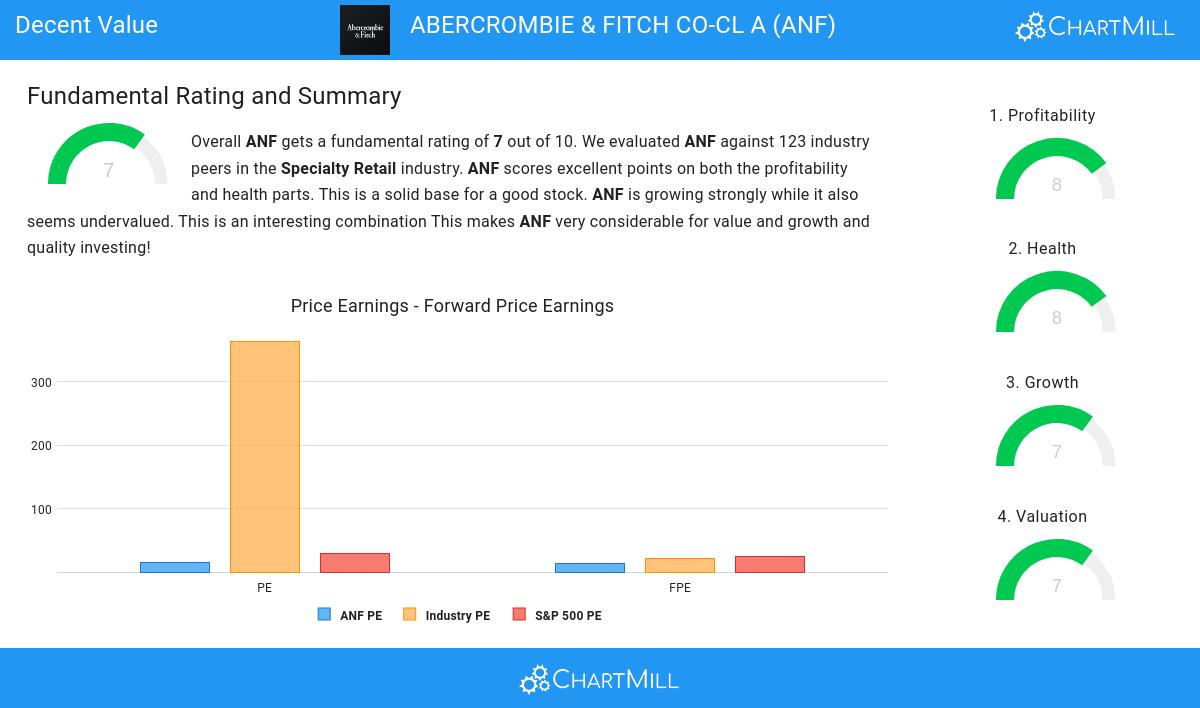Toggle Industry PE series in chart legend
This screenshot has width=1200, height=708.
(x=447, y=616)
